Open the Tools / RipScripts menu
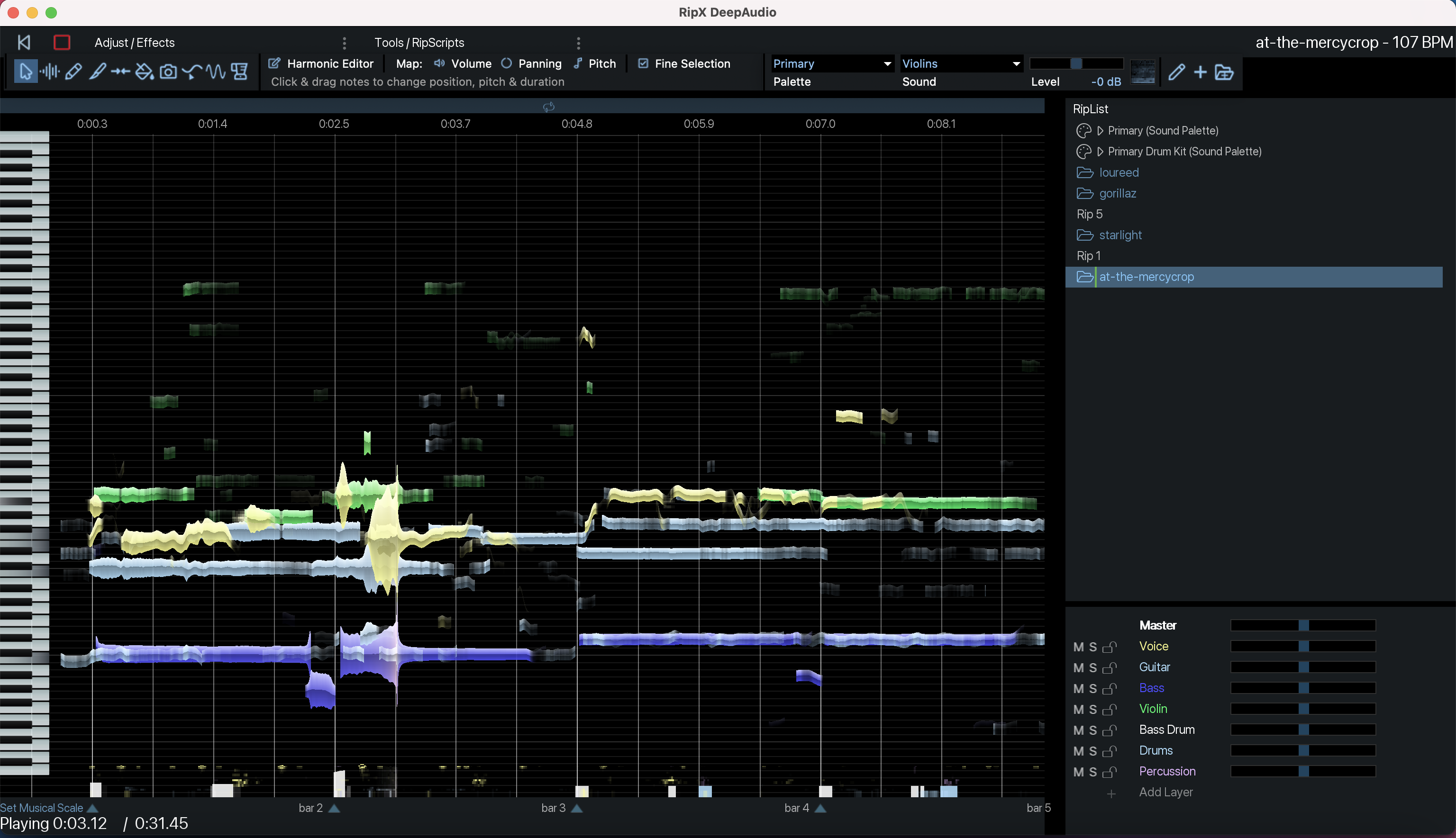Screen dimensions: 1456x838 (419, 43)
